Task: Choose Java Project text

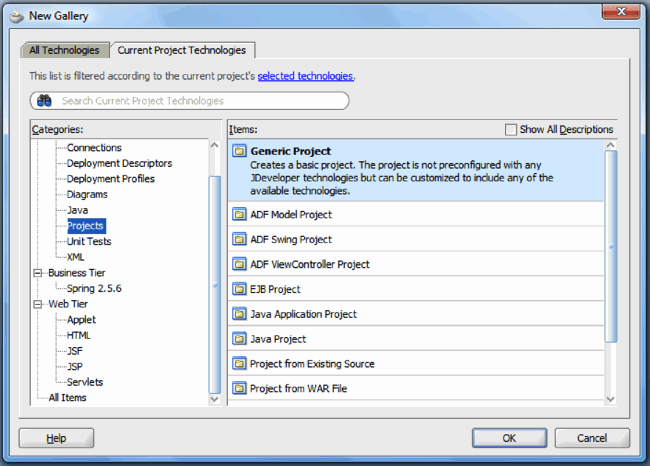Action: pos(278,339)
